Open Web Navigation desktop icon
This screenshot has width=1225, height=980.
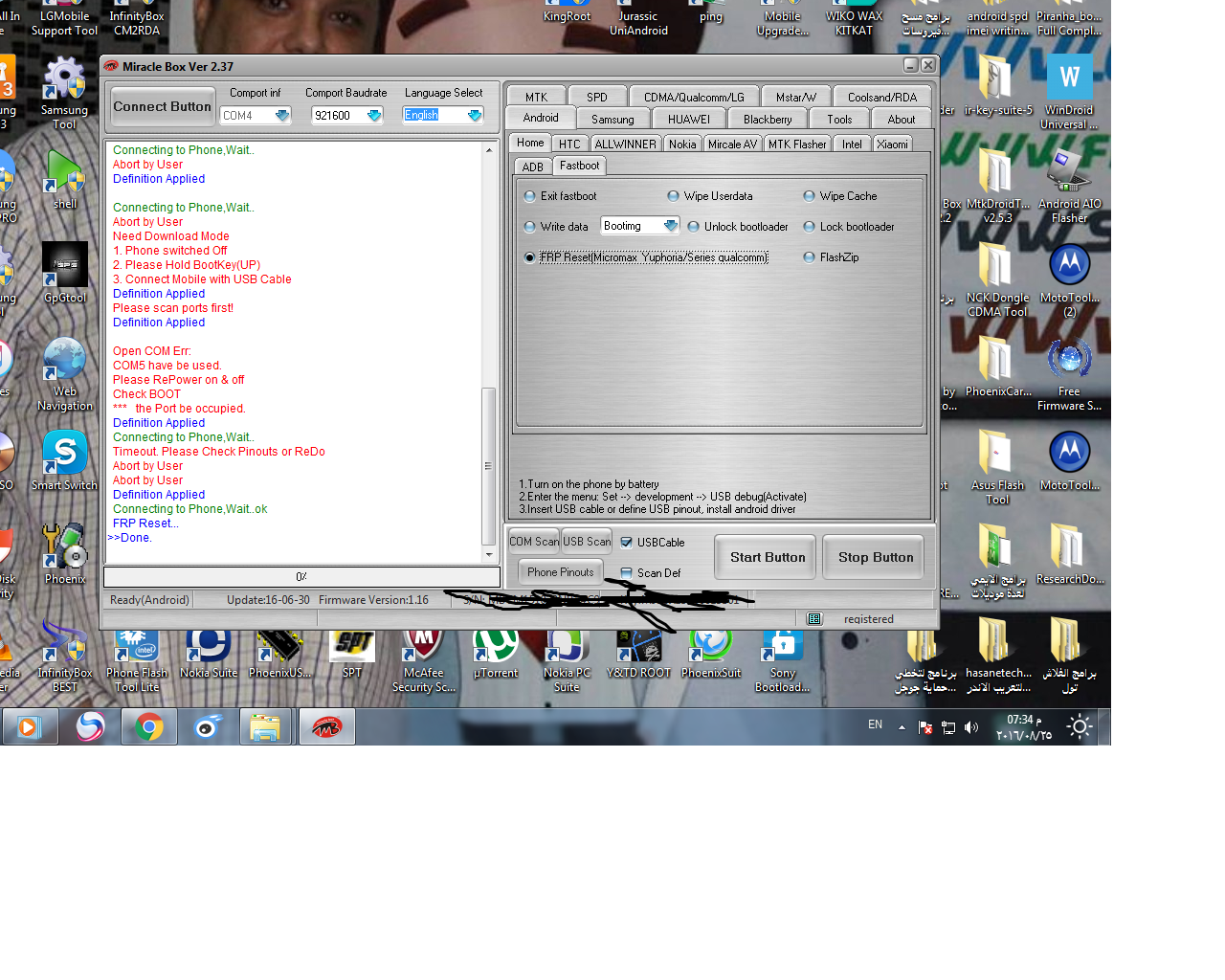pos(65,374)
